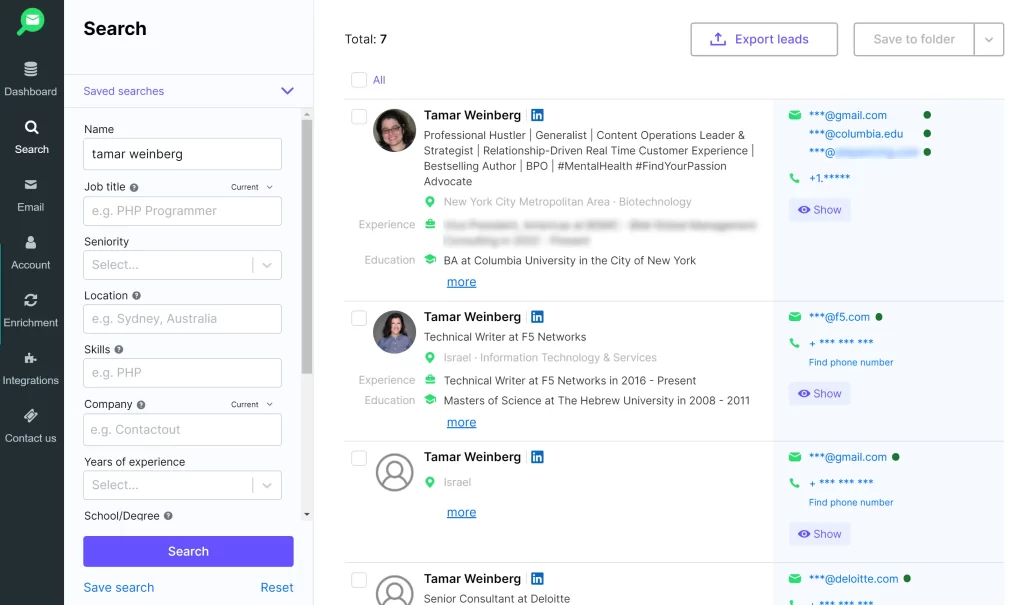Click the phone icon beside +1.*****
Screen dimensions: 1024x605
[x=795, y=178]
